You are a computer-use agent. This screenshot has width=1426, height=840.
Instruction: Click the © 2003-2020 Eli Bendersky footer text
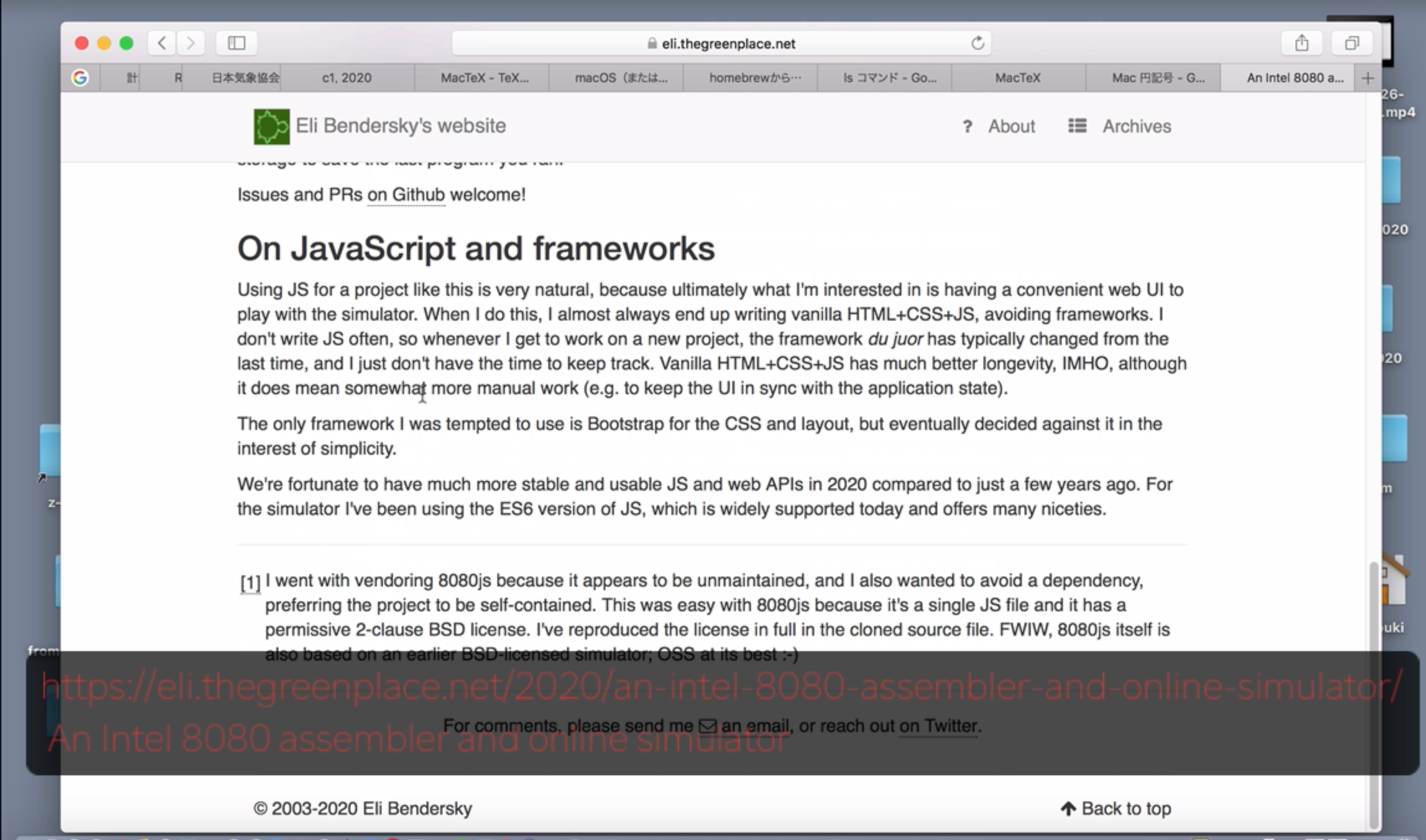tap(362, 808)
